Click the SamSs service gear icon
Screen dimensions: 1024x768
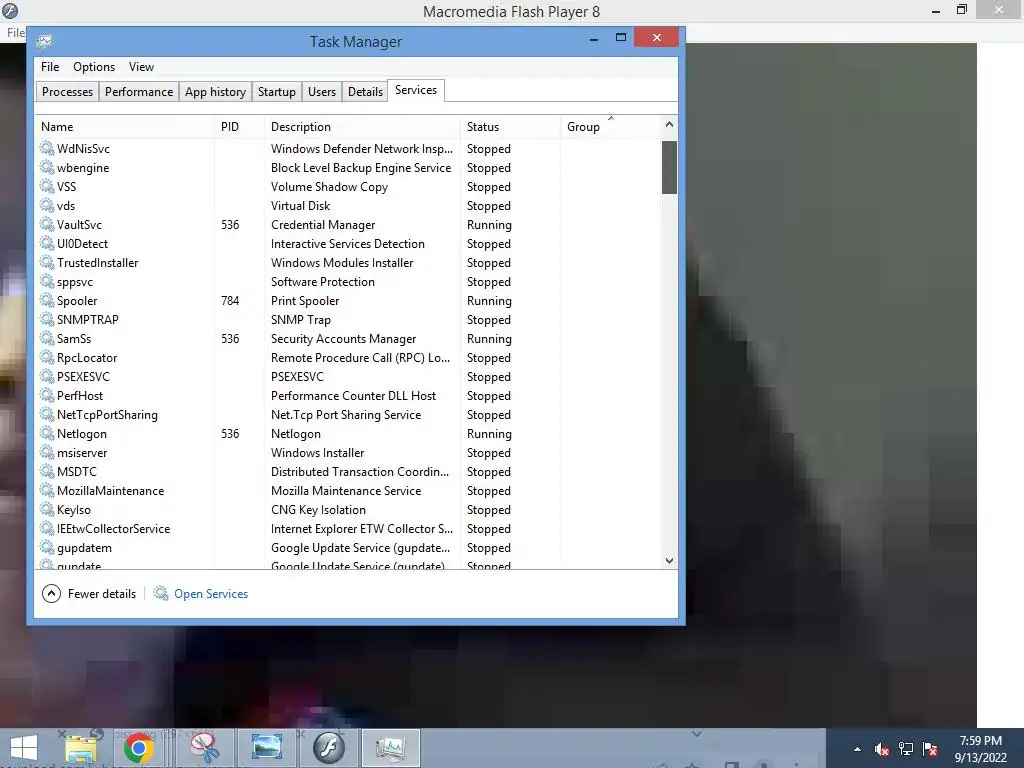pos(47,338)
